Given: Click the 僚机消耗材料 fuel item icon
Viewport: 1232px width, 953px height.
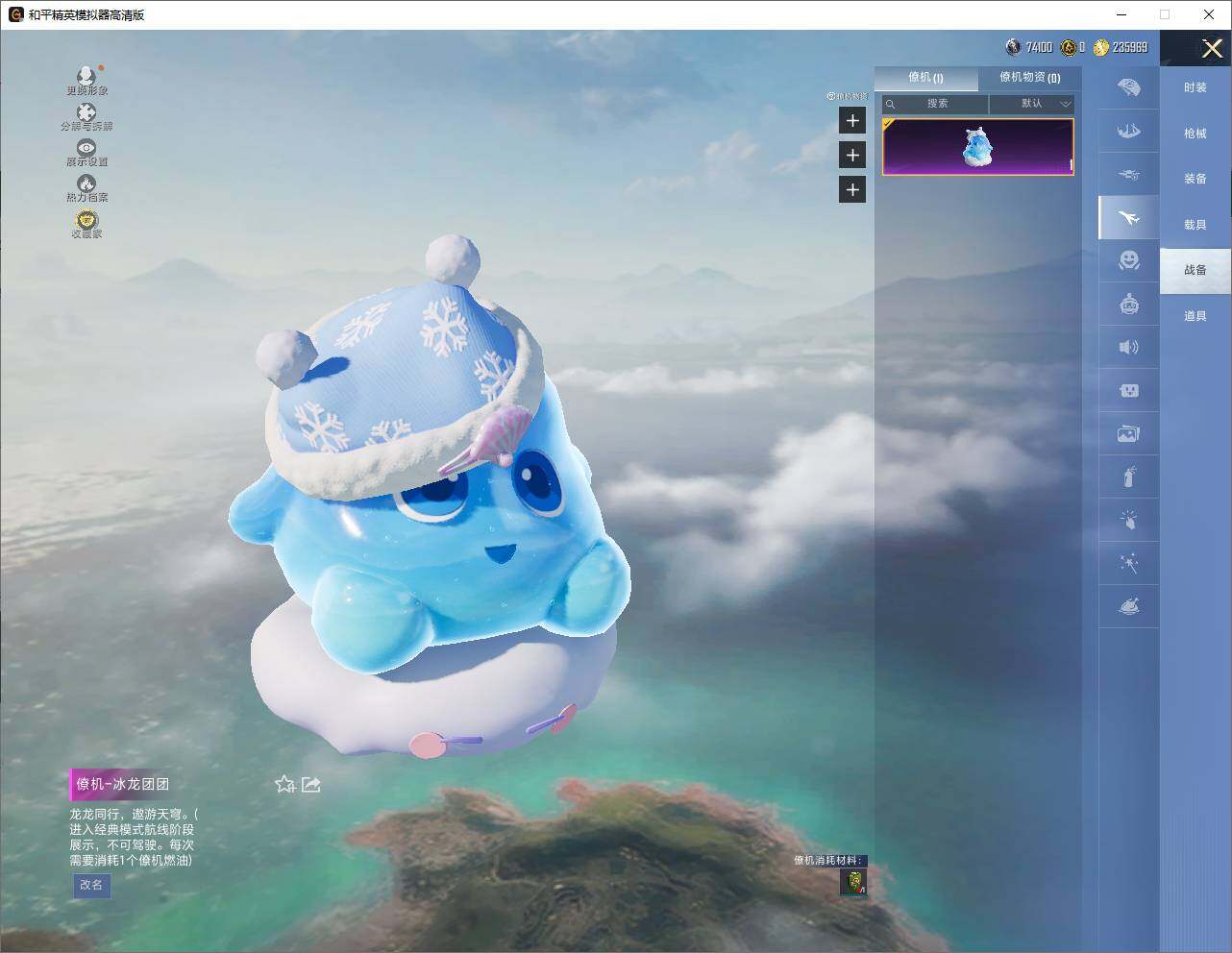Looking at the screenshot, I should 853,882.
